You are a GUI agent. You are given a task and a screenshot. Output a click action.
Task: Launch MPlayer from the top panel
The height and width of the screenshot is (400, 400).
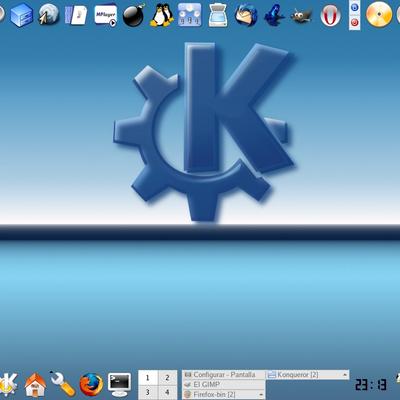(x=105, y=16)
